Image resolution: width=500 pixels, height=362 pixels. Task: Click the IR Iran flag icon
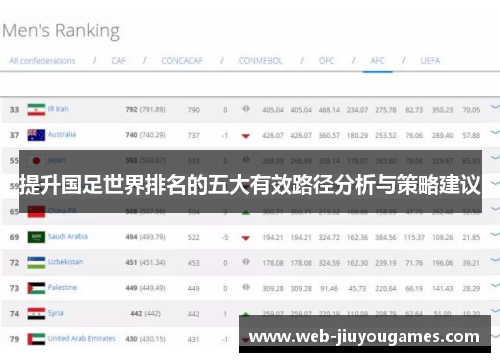point(36,110)
